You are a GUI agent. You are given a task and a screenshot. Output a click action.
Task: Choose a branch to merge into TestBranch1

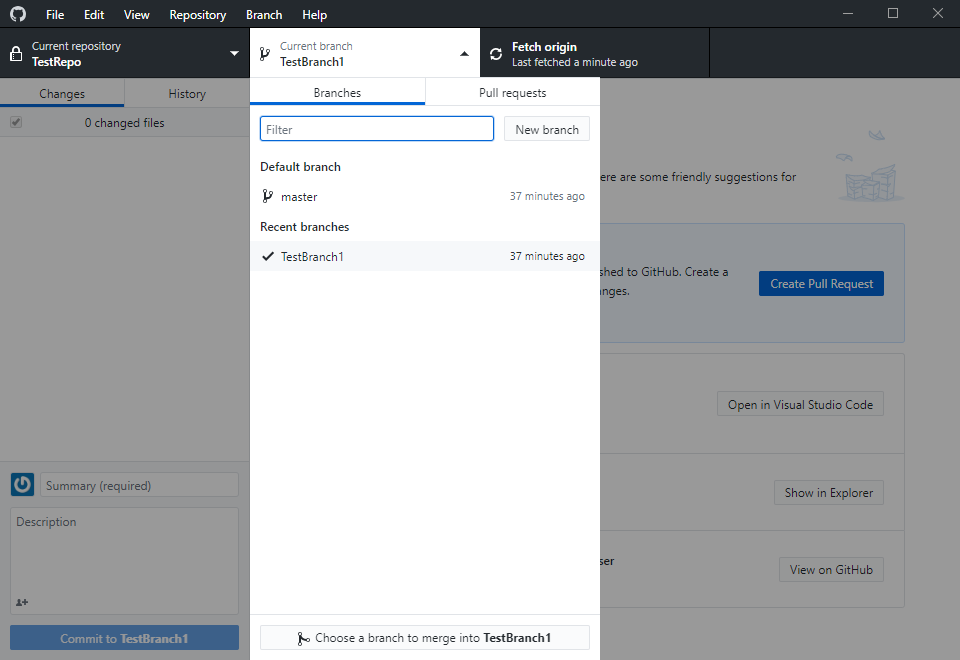[x=424, y=638]
